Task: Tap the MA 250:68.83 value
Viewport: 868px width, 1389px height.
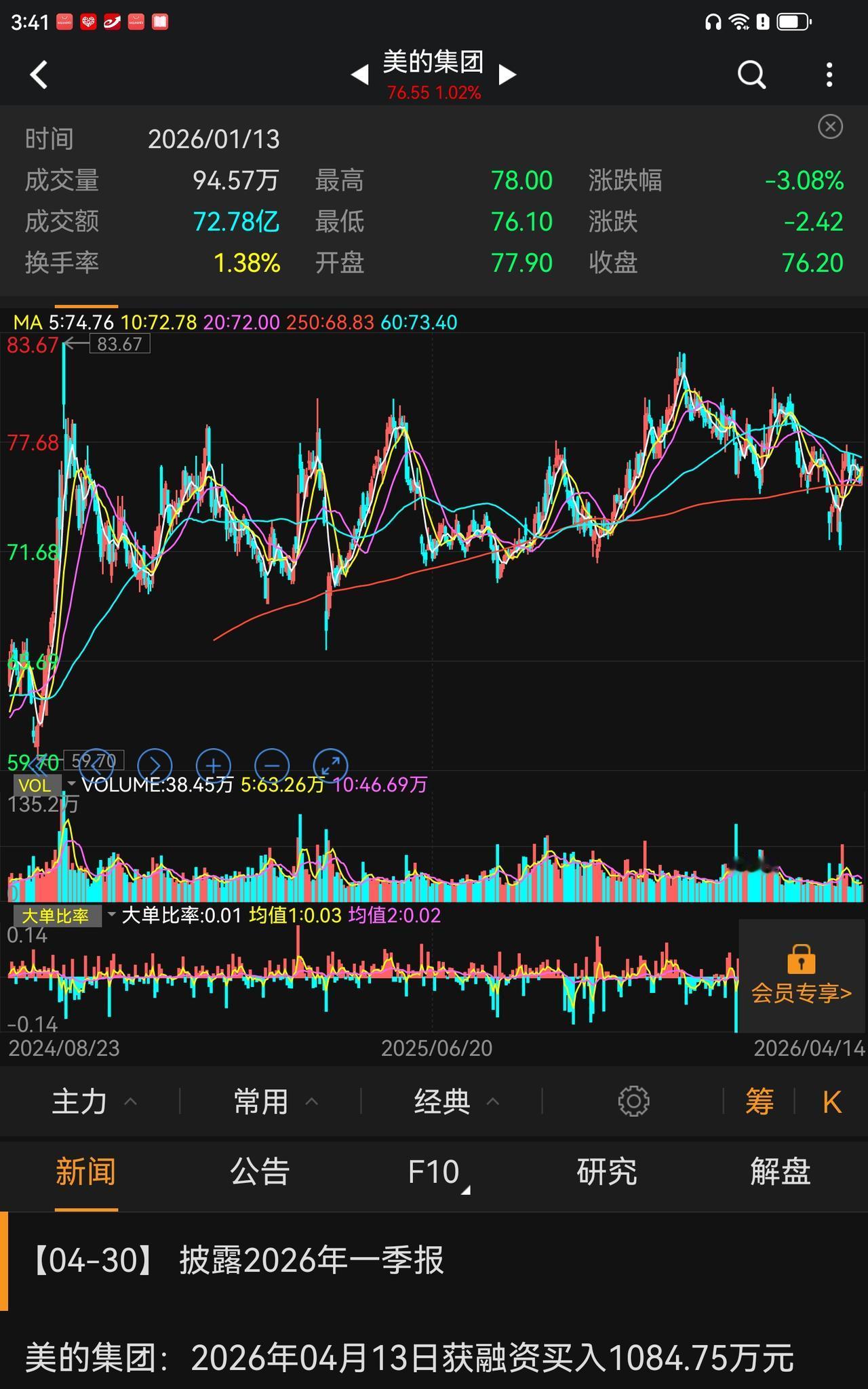Action: tap(330, 322)
